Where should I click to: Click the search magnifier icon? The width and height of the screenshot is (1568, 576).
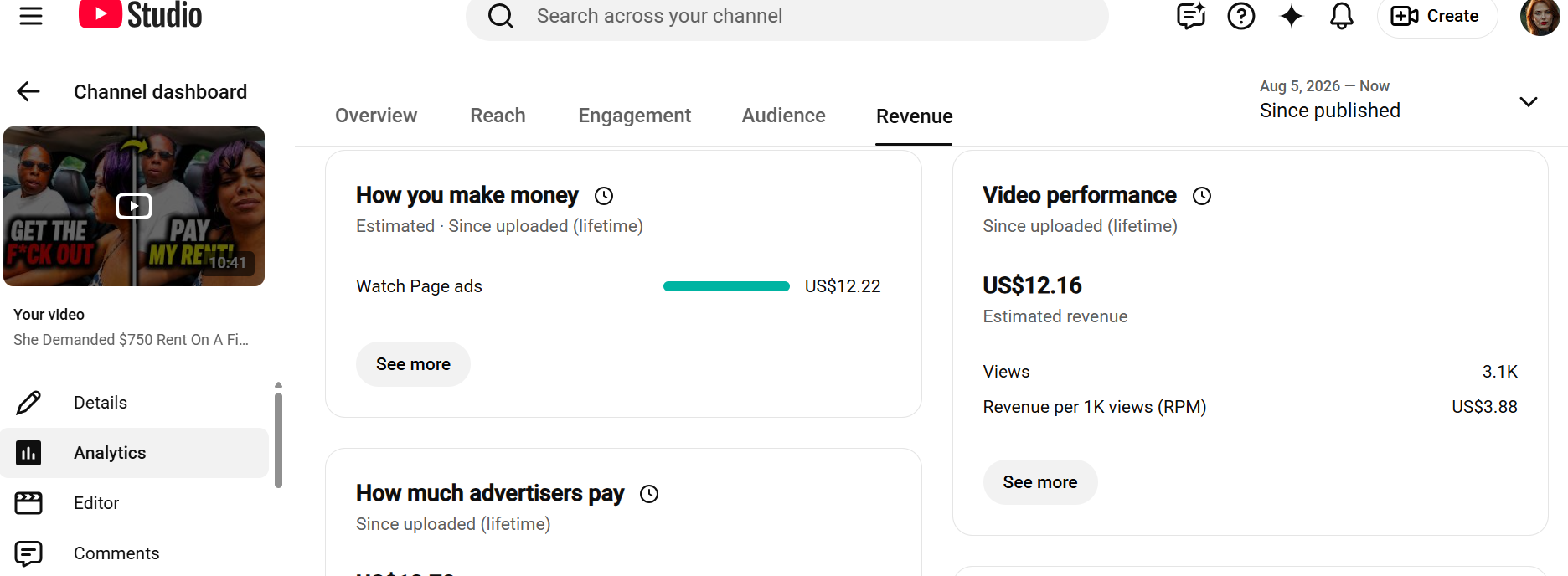(x=500, y=16)
